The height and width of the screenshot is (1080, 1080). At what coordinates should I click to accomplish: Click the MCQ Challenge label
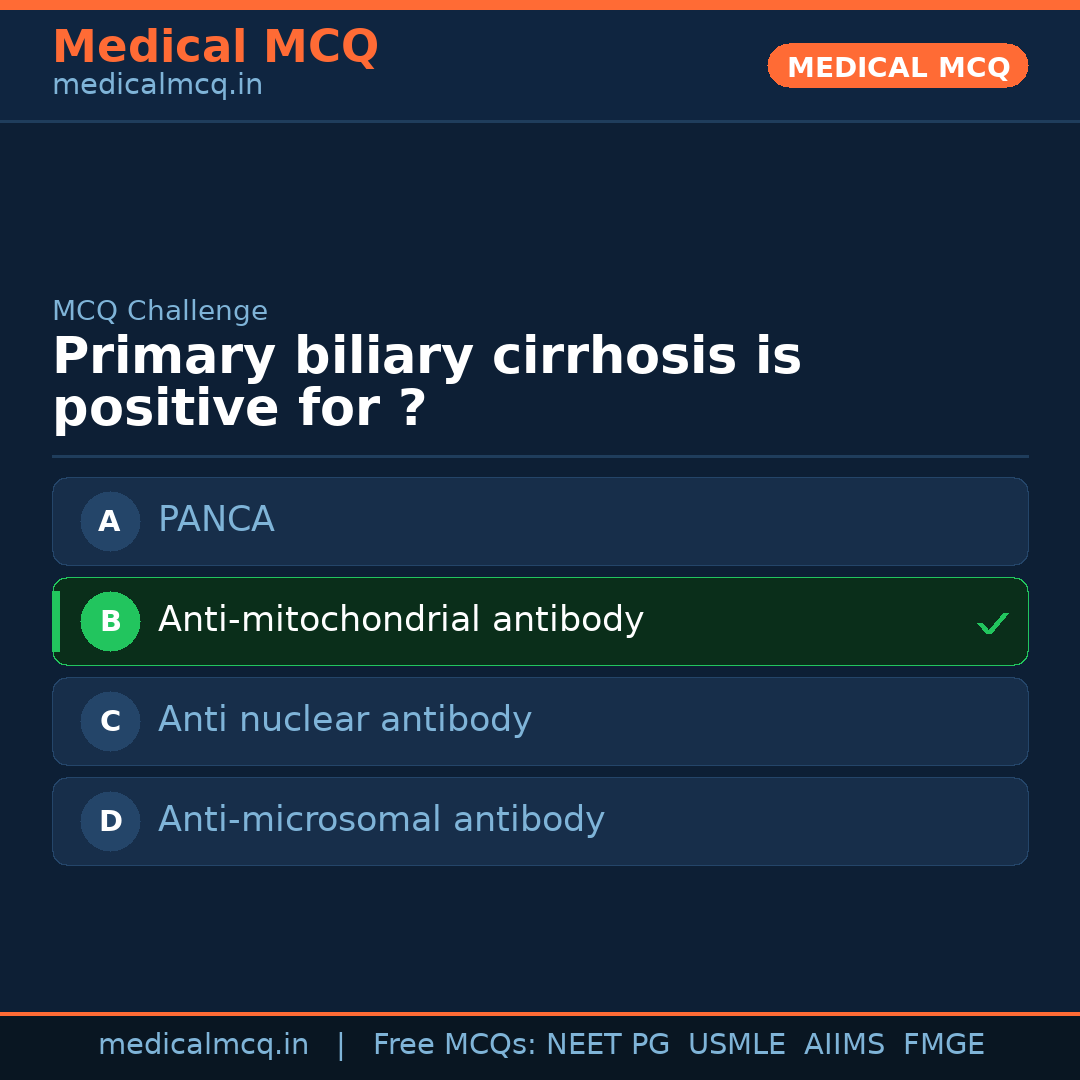coord(160,311)
